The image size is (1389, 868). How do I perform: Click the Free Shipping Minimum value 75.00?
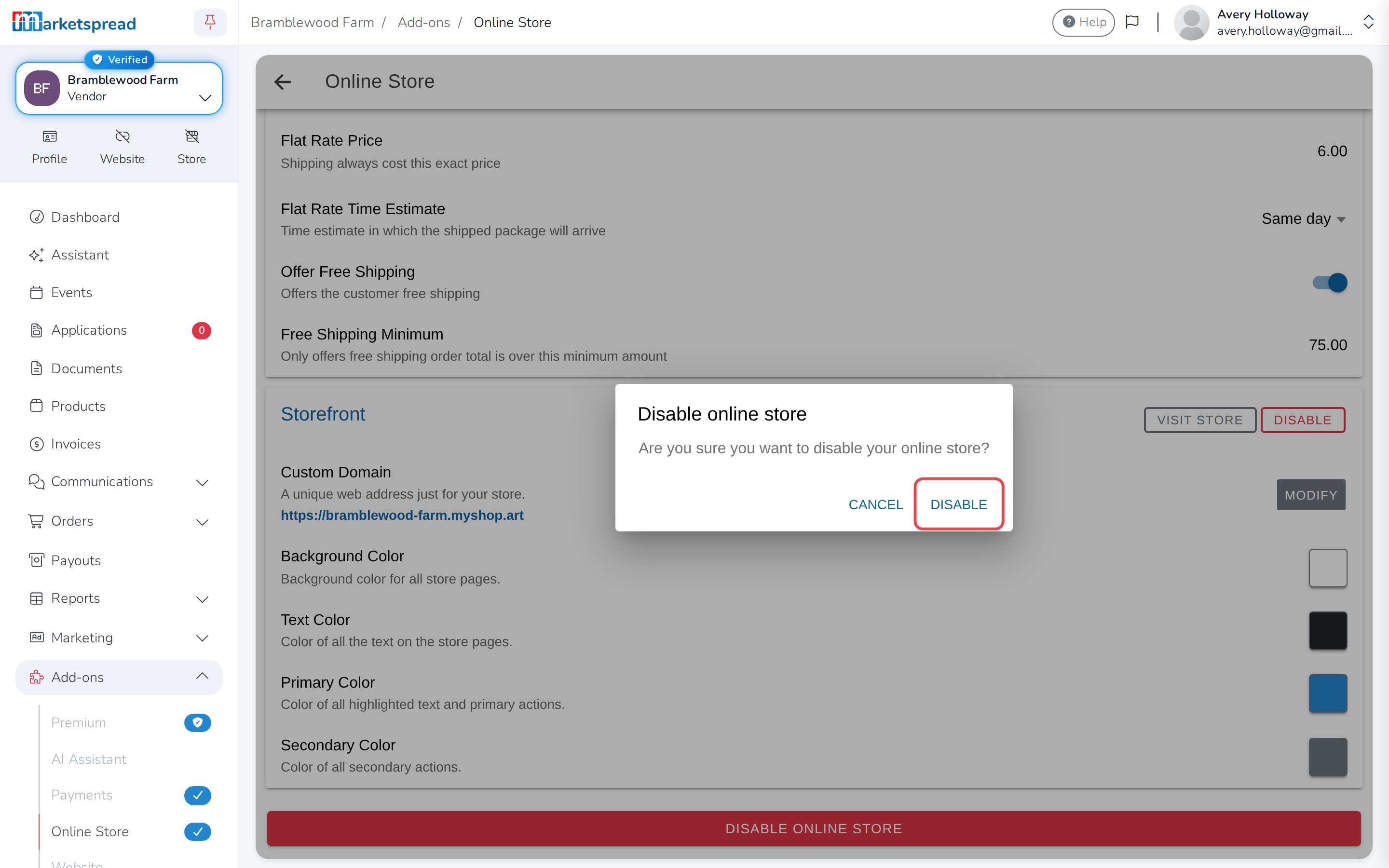[1328, 345]
